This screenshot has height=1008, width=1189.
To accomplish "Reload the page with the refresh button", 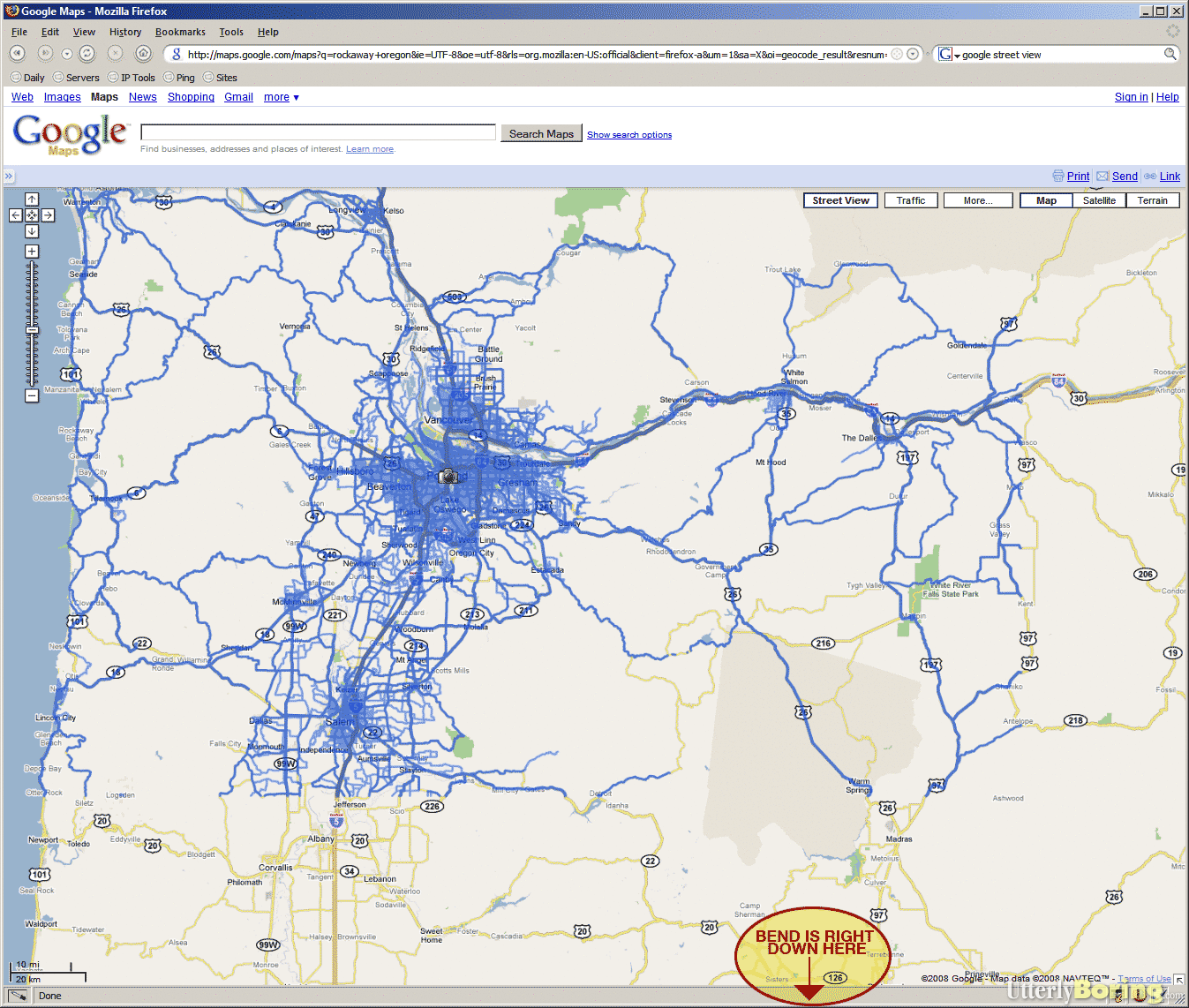I will click(x=87, y=54).
